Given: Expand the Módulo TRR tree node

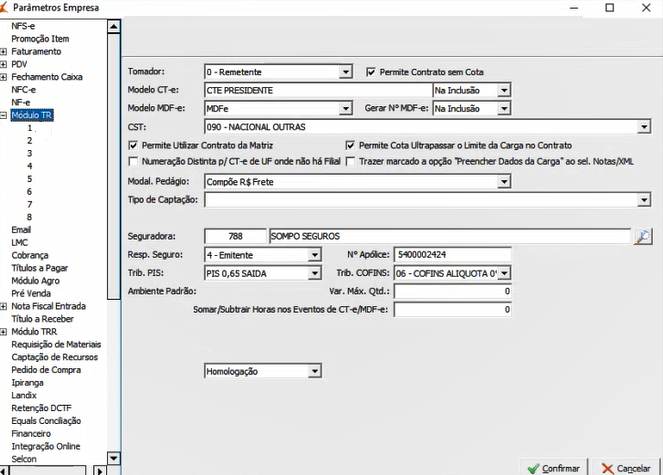Looking at the screenshot, I should coord(3,332).
